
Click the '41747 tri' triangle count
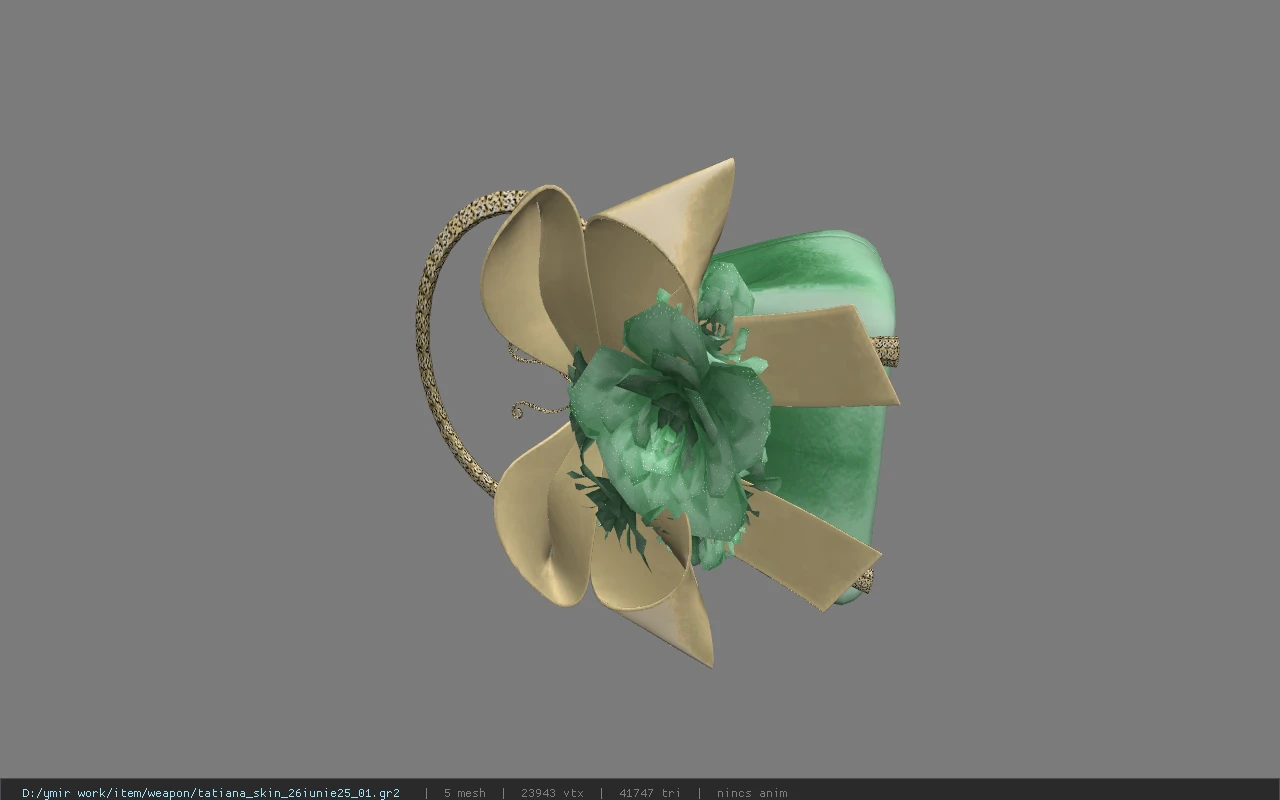coord(650,793)
